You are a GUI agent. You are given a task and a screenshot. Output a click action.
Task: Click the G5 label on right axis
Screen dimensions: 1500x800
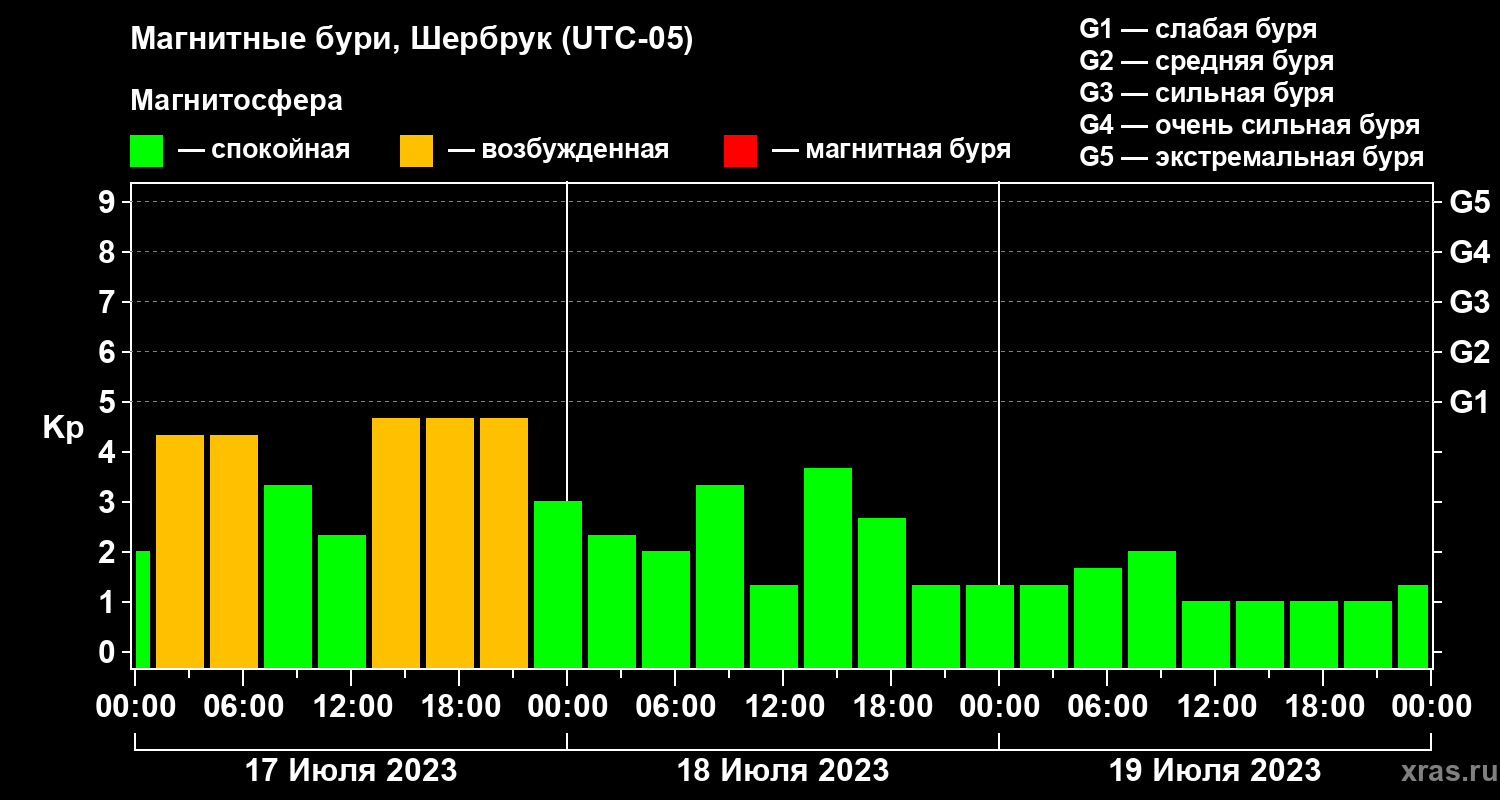[x=1469, y=202]
